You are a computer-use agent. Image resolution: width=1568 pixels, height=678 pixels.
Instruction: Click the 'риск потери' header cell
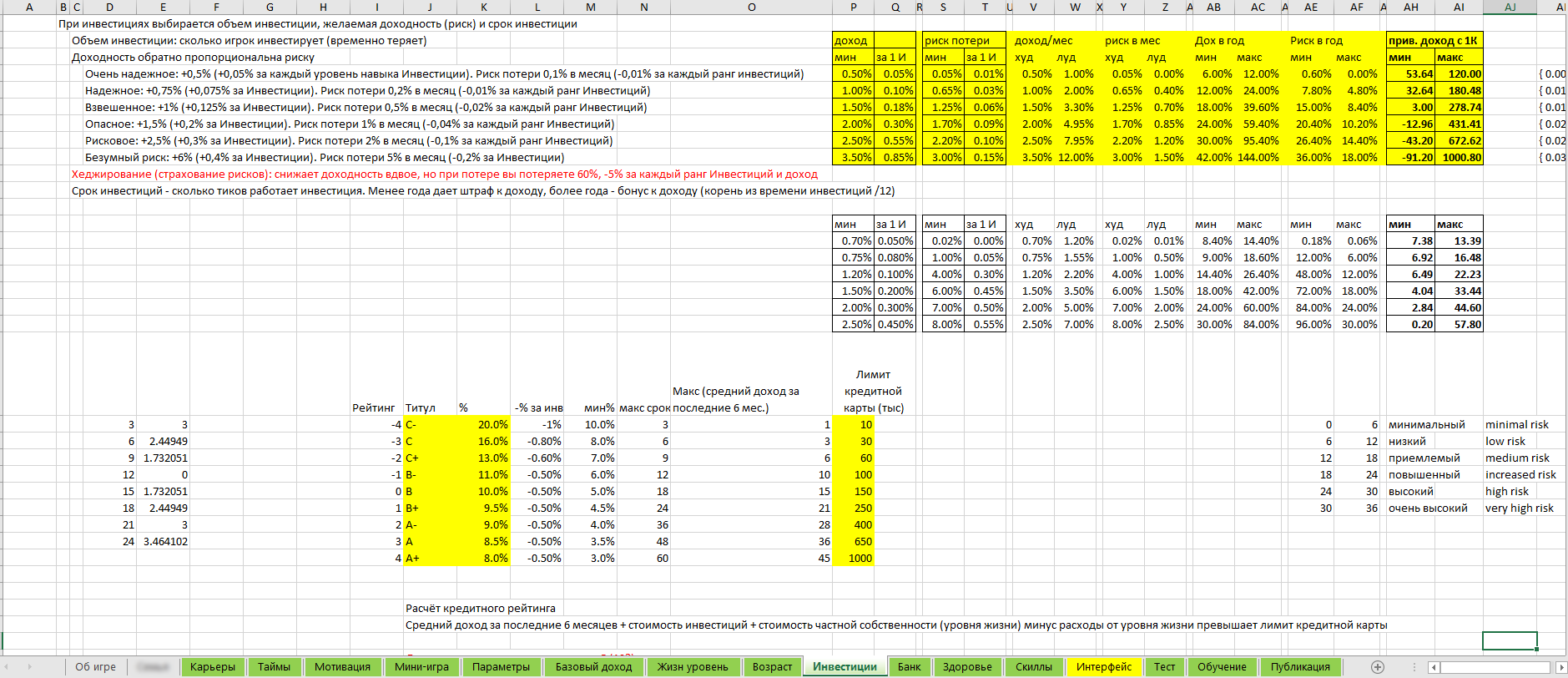964,40
